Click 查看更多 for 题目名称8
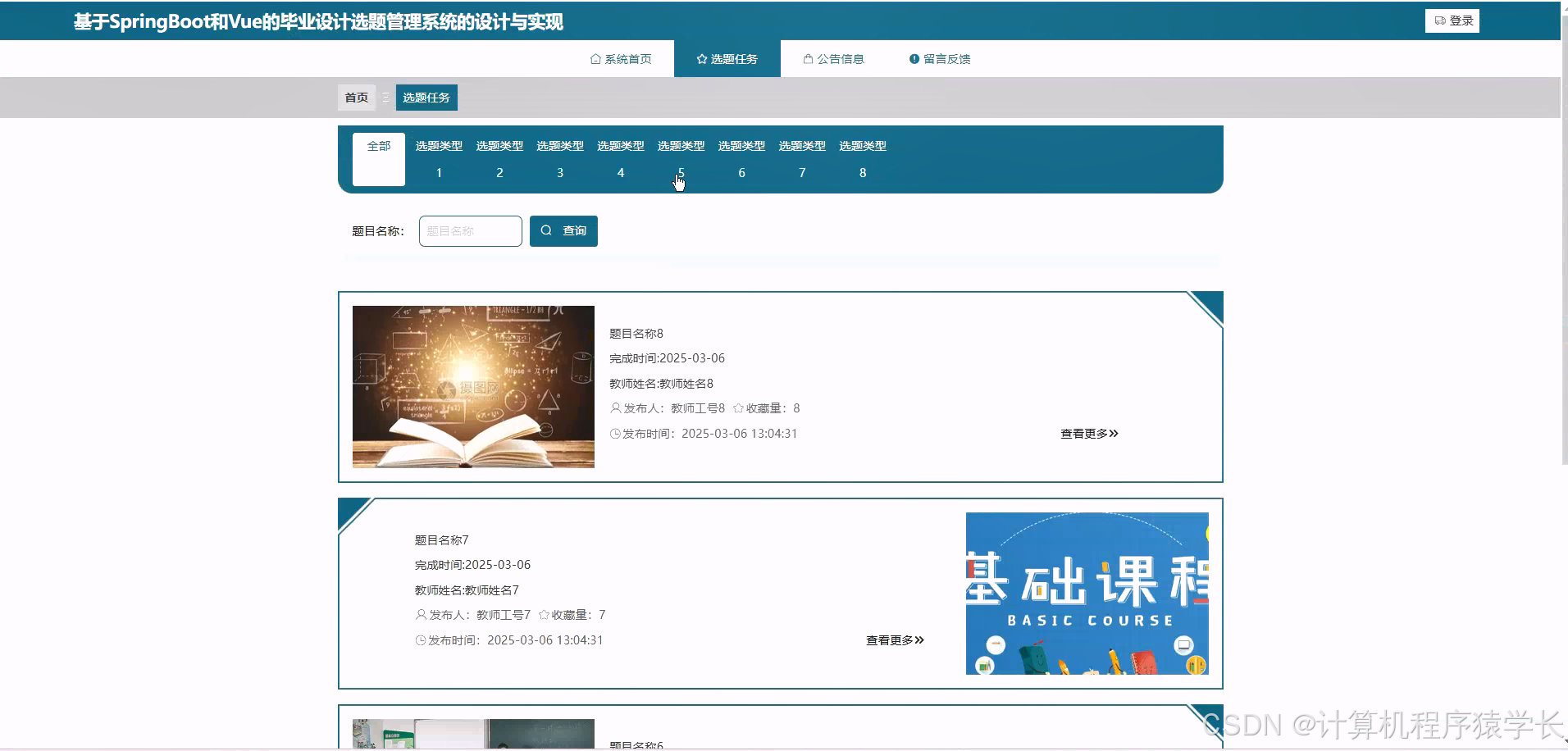This screenshot has width=1568, height=751. point(1087,434)
